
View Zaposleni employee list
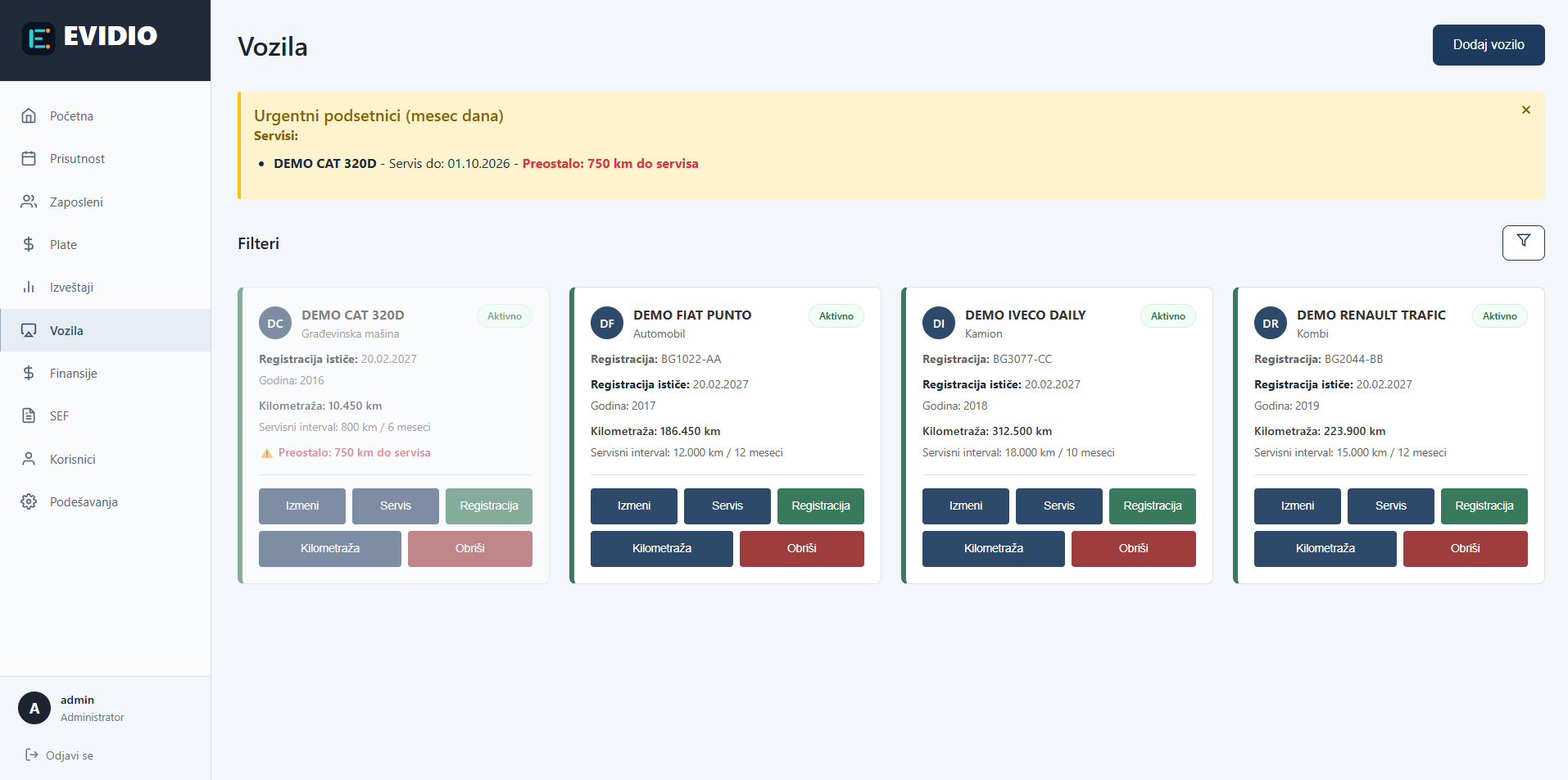pos(75,201)
